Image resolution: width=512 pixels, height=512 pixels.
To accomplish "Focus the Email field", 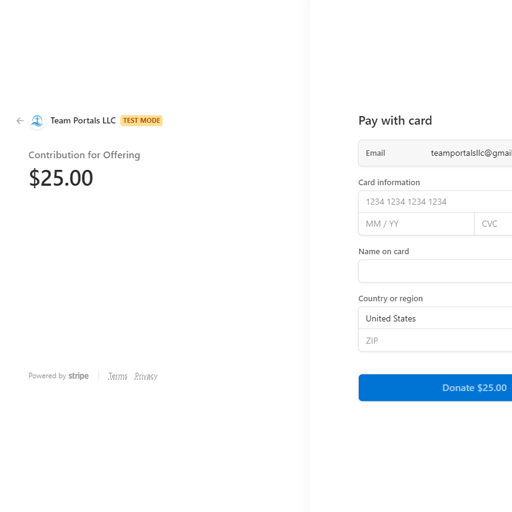I will (x=435, y=153).
